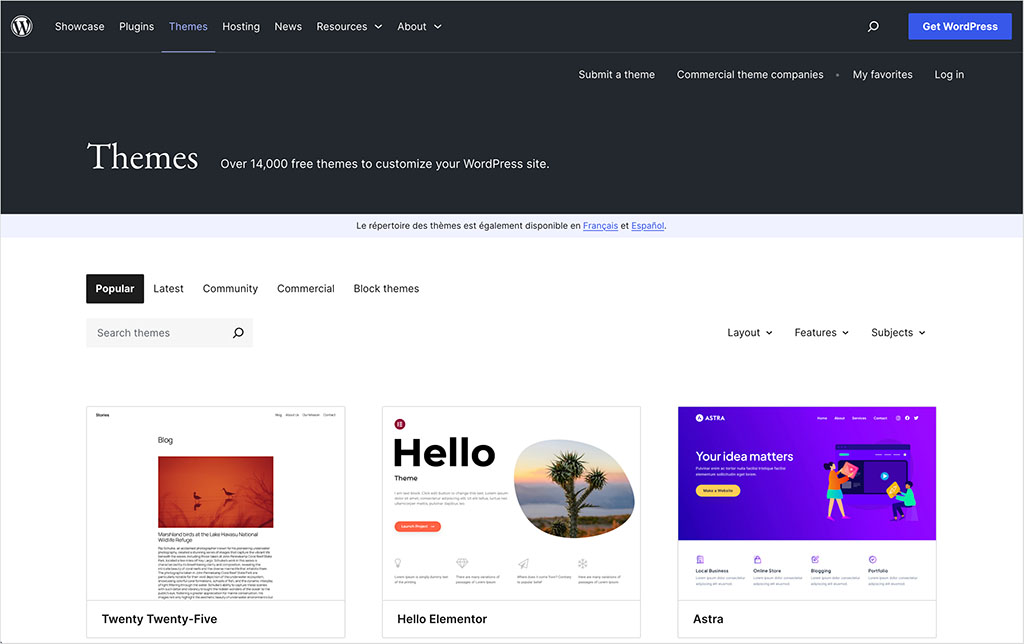
Task: Switch to the Latest tab
Action: point(168,289)
